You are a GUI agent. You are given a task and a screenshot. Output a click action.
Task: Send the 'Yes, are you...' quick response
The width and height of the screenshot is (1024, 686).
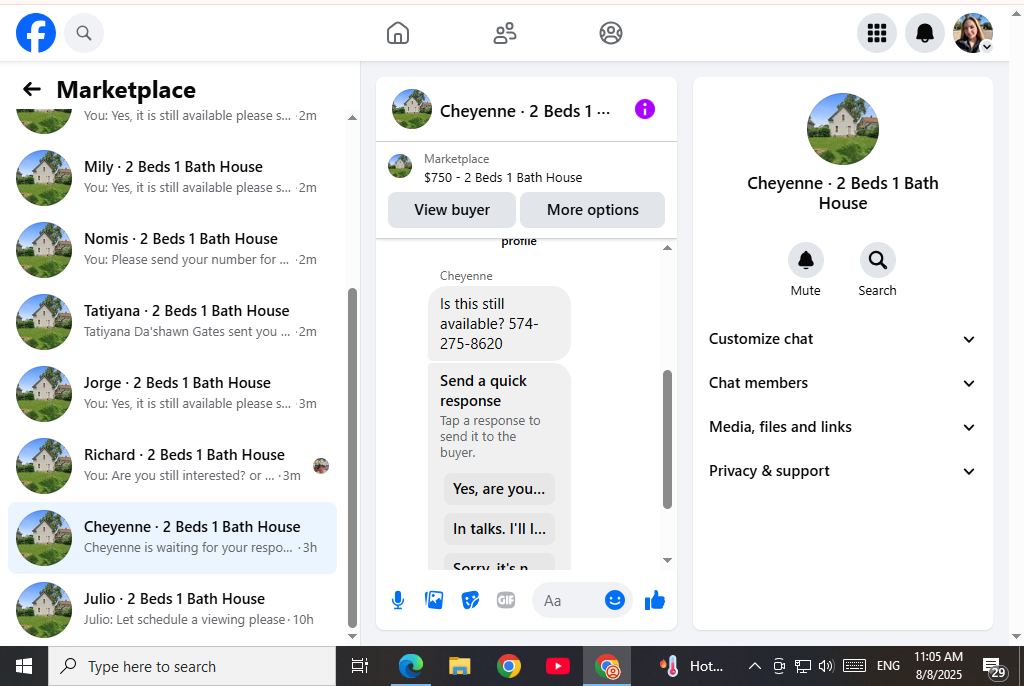(499, 489)
